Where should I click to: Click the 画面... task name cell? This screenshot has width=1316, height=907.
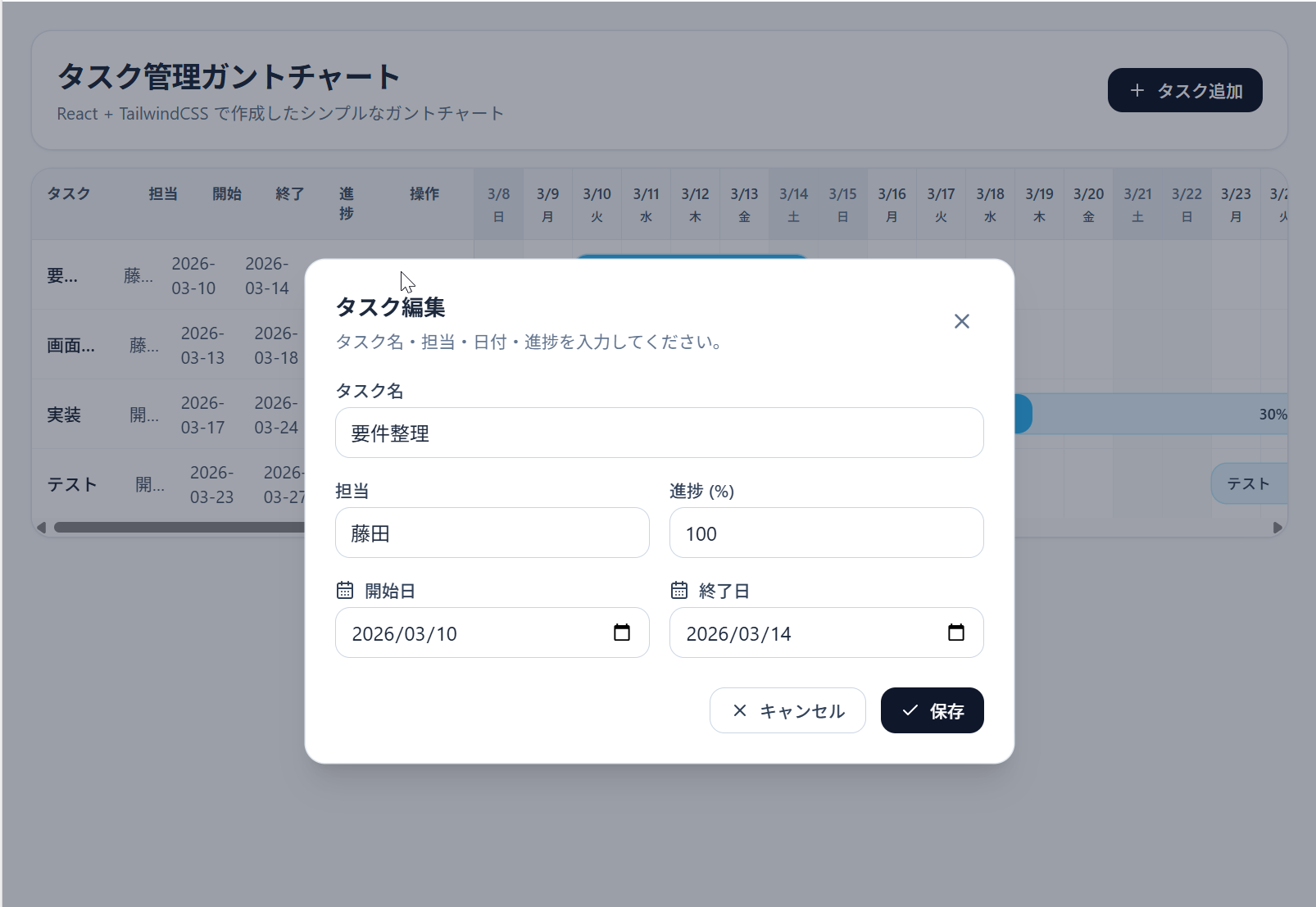pyautogui.click(x=70, y=345)
